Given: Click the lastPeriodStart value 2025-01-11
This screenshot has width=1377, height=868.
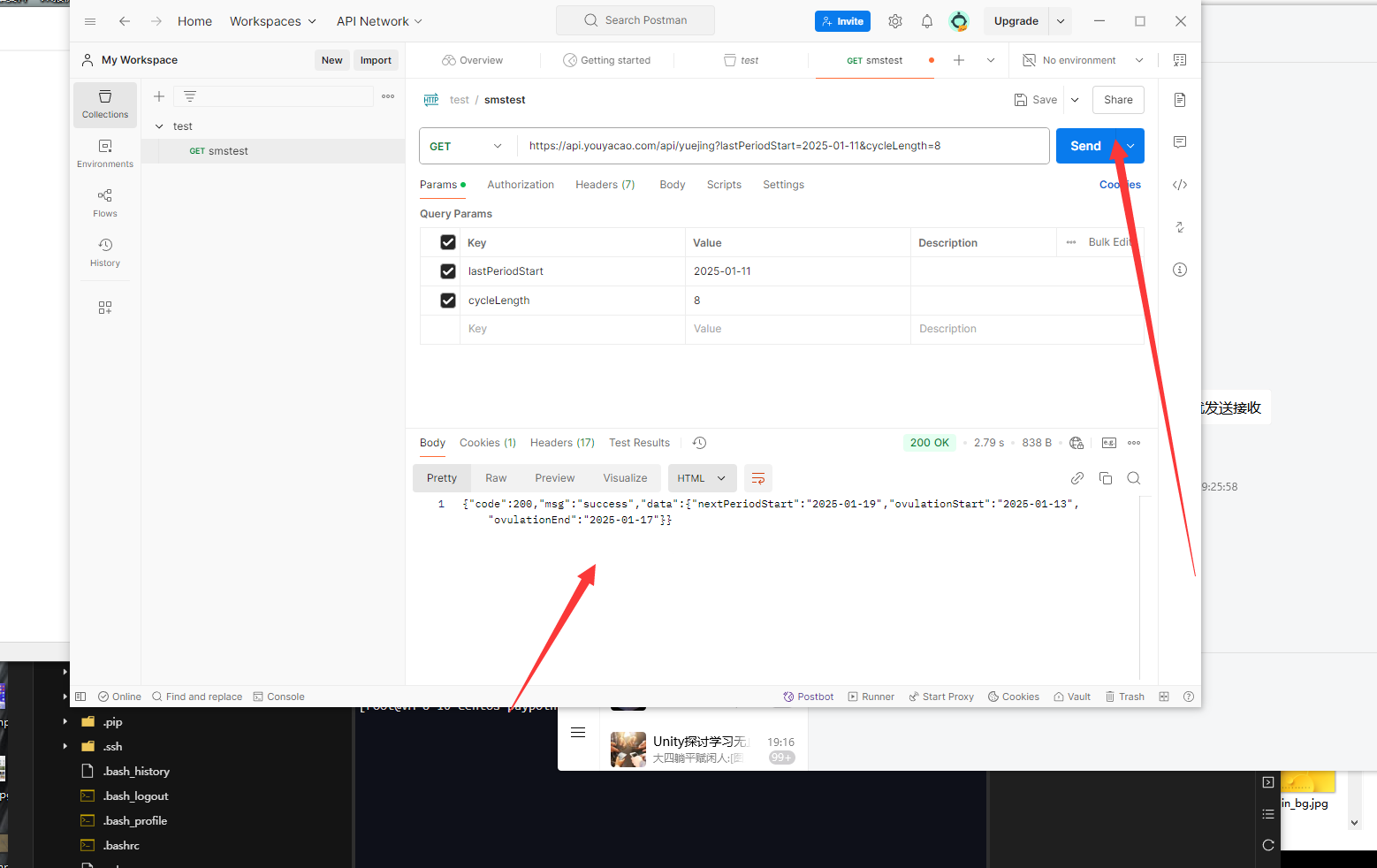Looking at the screenshot, I should coord(722,271).
